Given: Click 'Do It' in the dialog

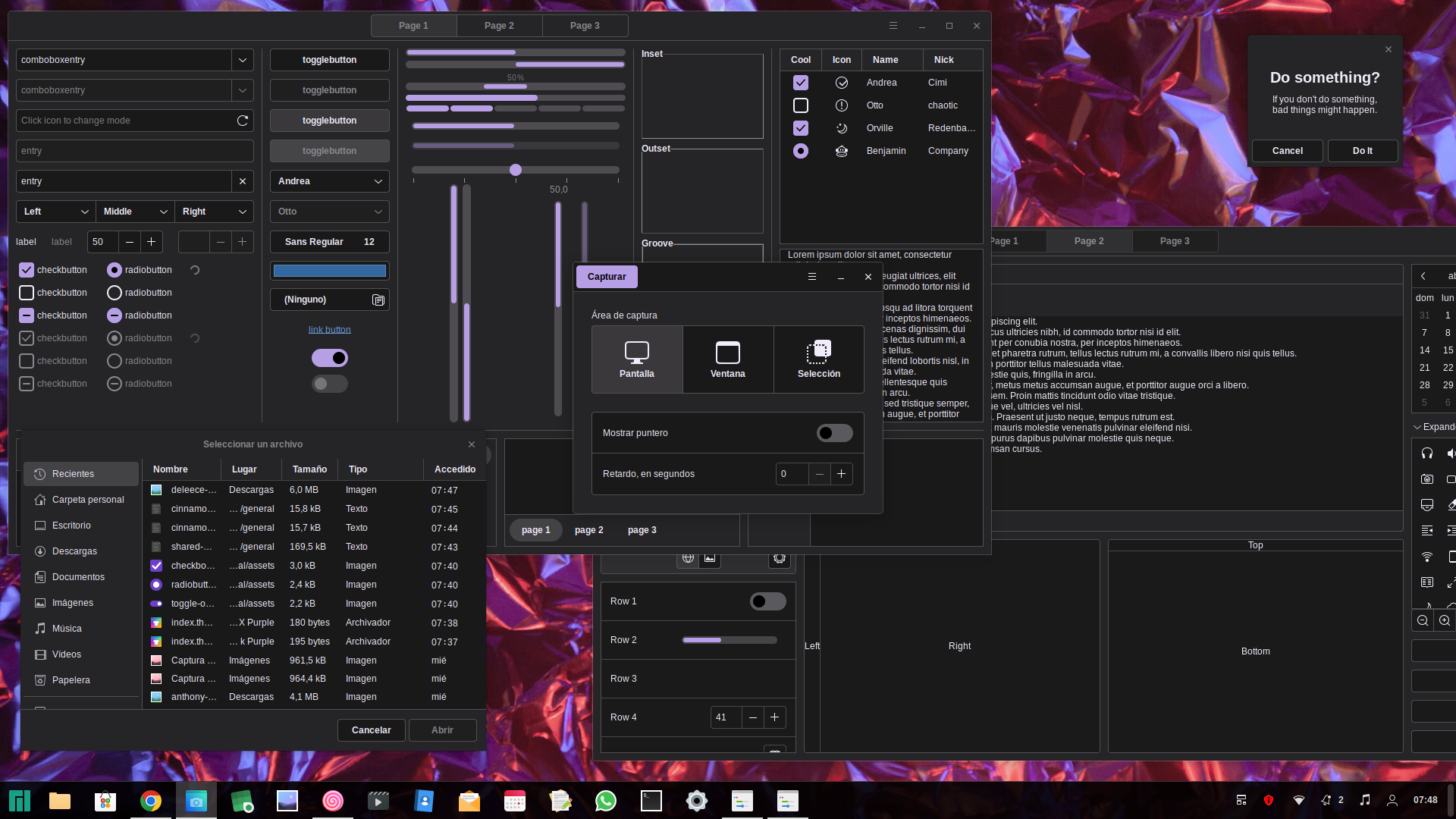Looking at the screenshot, I should (x=1362, y=151).
